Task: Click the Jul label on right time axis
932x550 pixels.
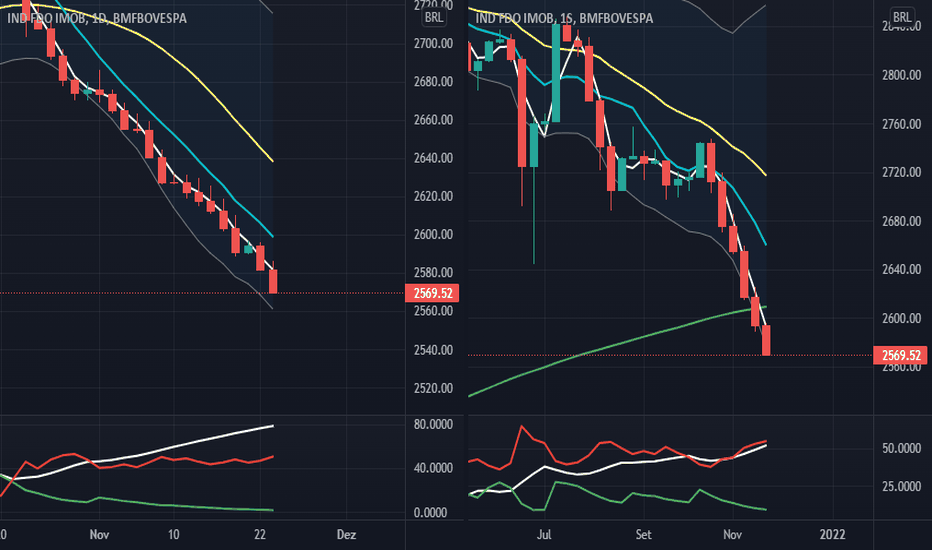Action: [544, 534]
